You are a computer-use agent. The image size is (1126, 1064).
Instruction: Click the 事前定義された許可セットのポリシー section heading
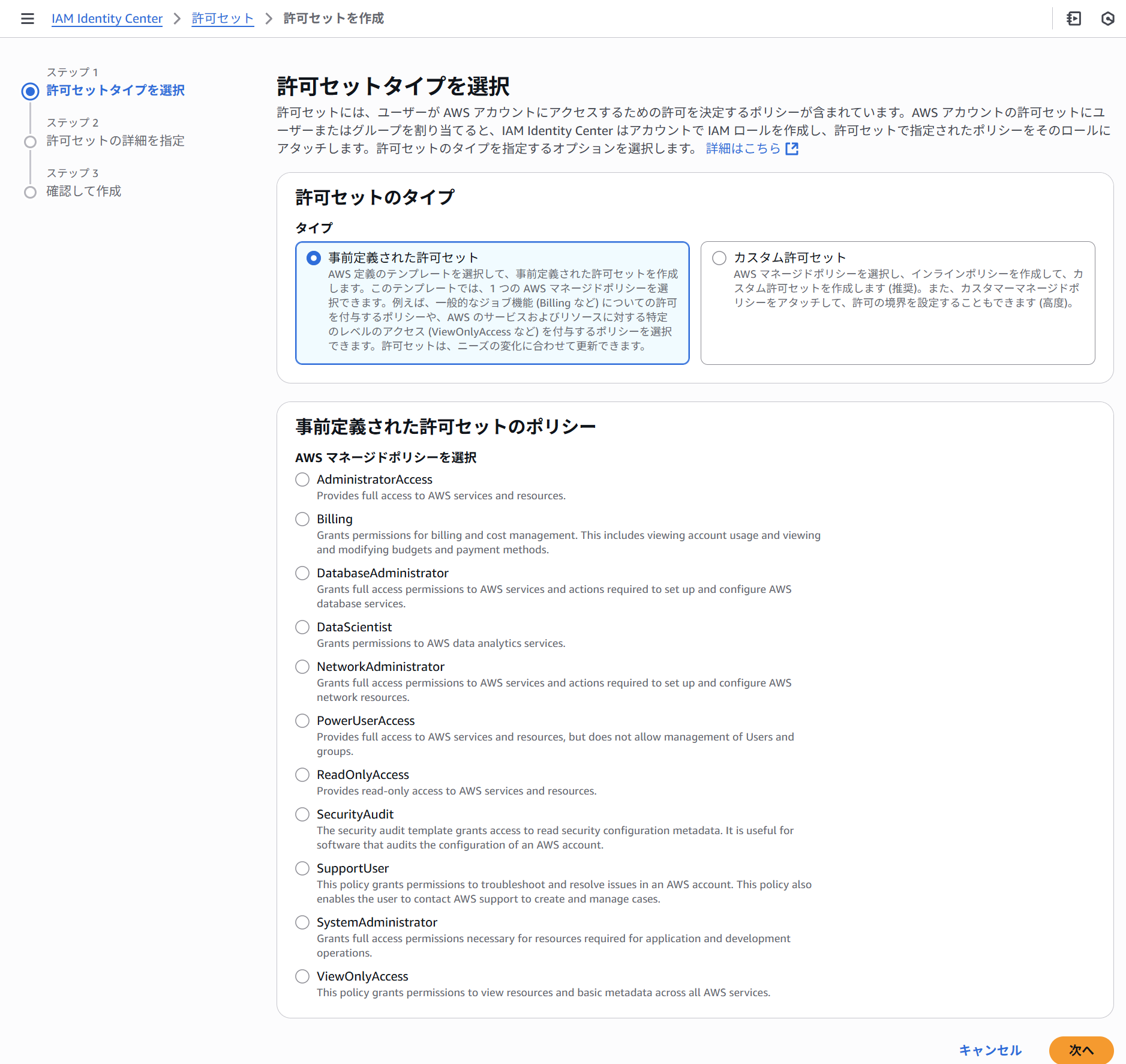445,427
